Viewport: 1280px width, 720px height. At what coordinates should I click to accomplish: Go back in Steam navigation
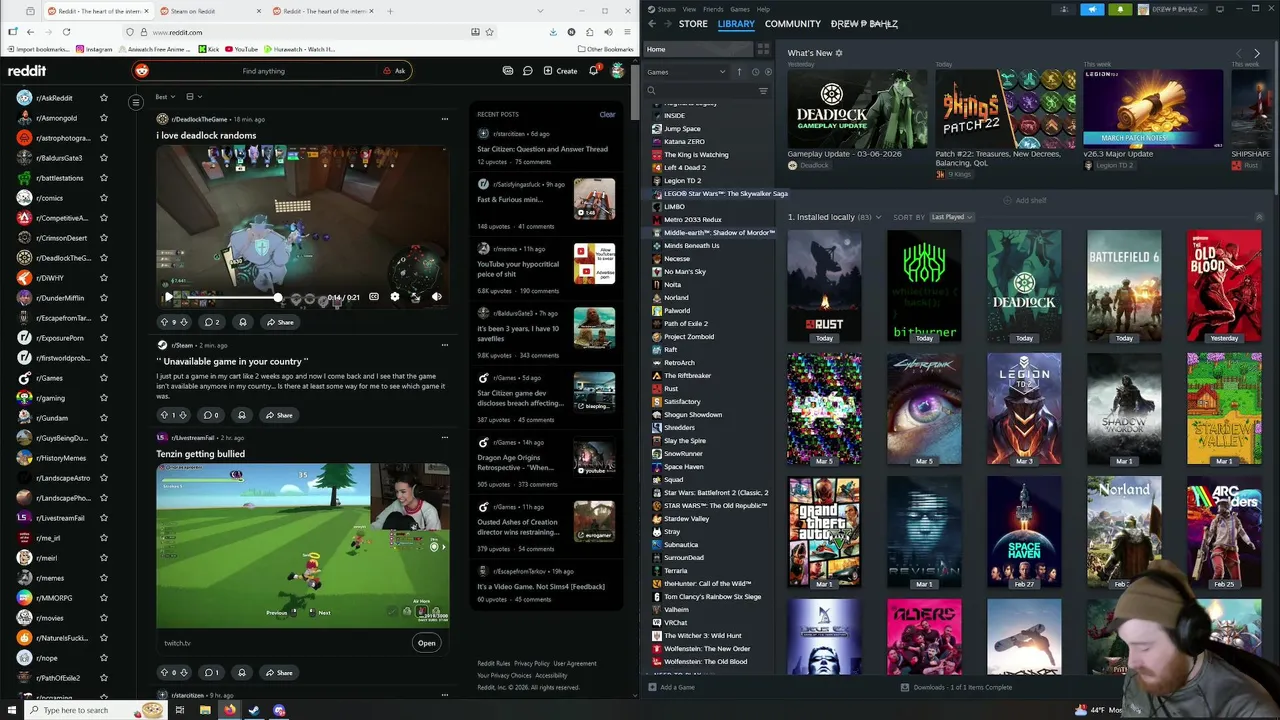[x=653, y=24]
